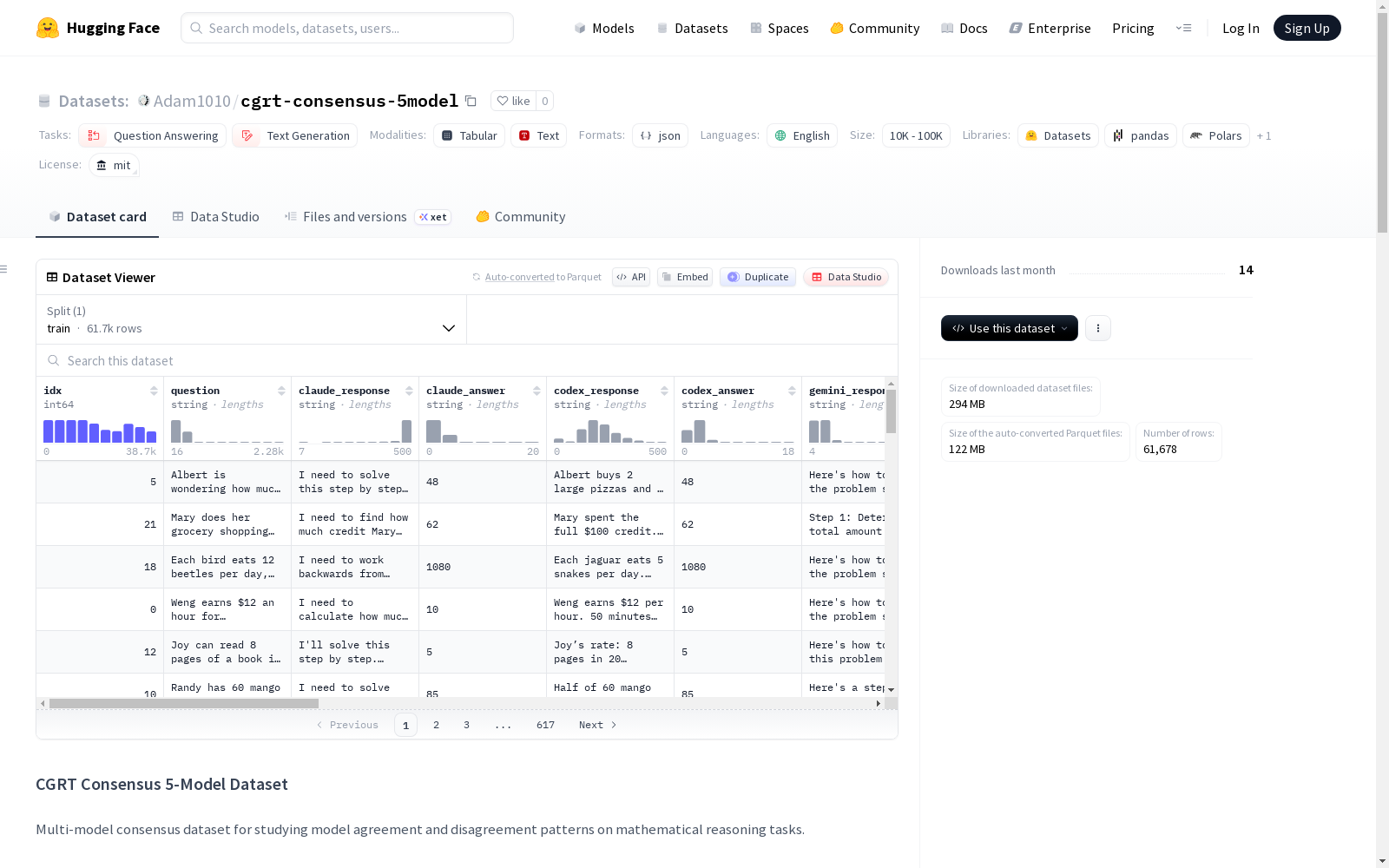The image size is (1389, 868).
Task: Expand the left sidebar menu icon
Action: click(x=3, y=269)
